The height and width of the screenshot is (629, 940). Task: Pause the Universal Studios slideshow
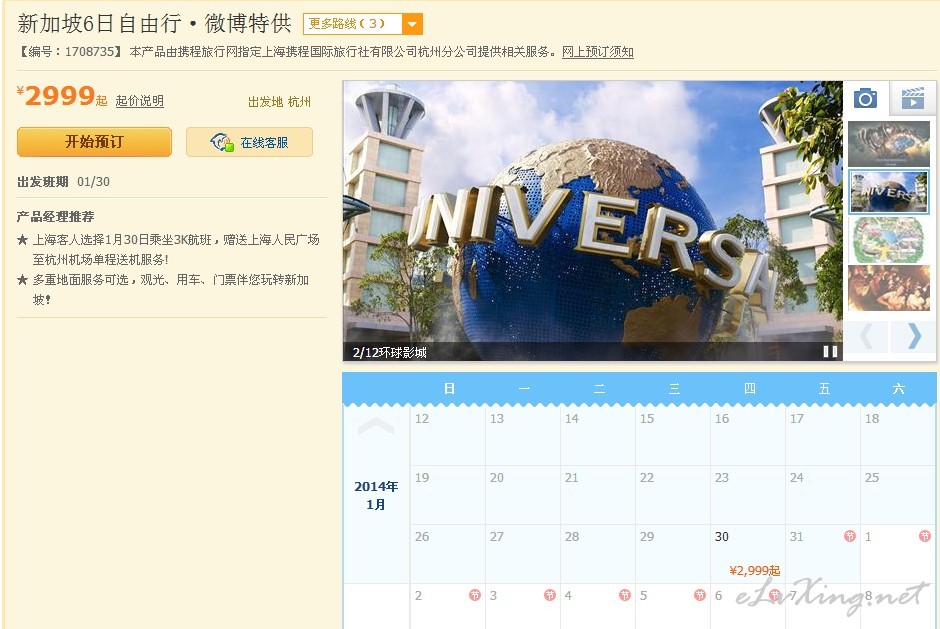point(830,351)
